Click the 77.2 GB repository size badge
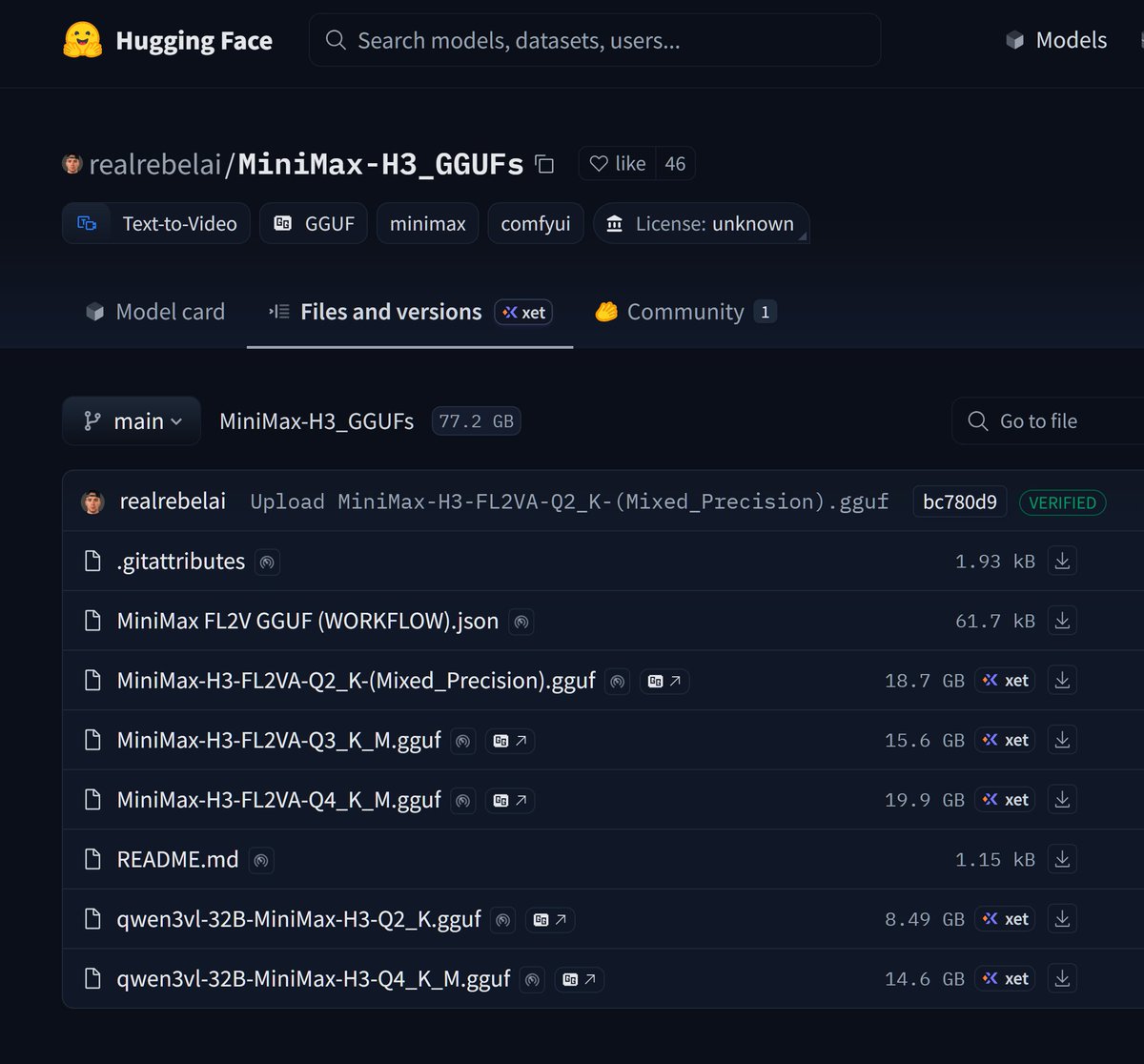Viewport: 1144px width, 1064px height. [476, 421]
